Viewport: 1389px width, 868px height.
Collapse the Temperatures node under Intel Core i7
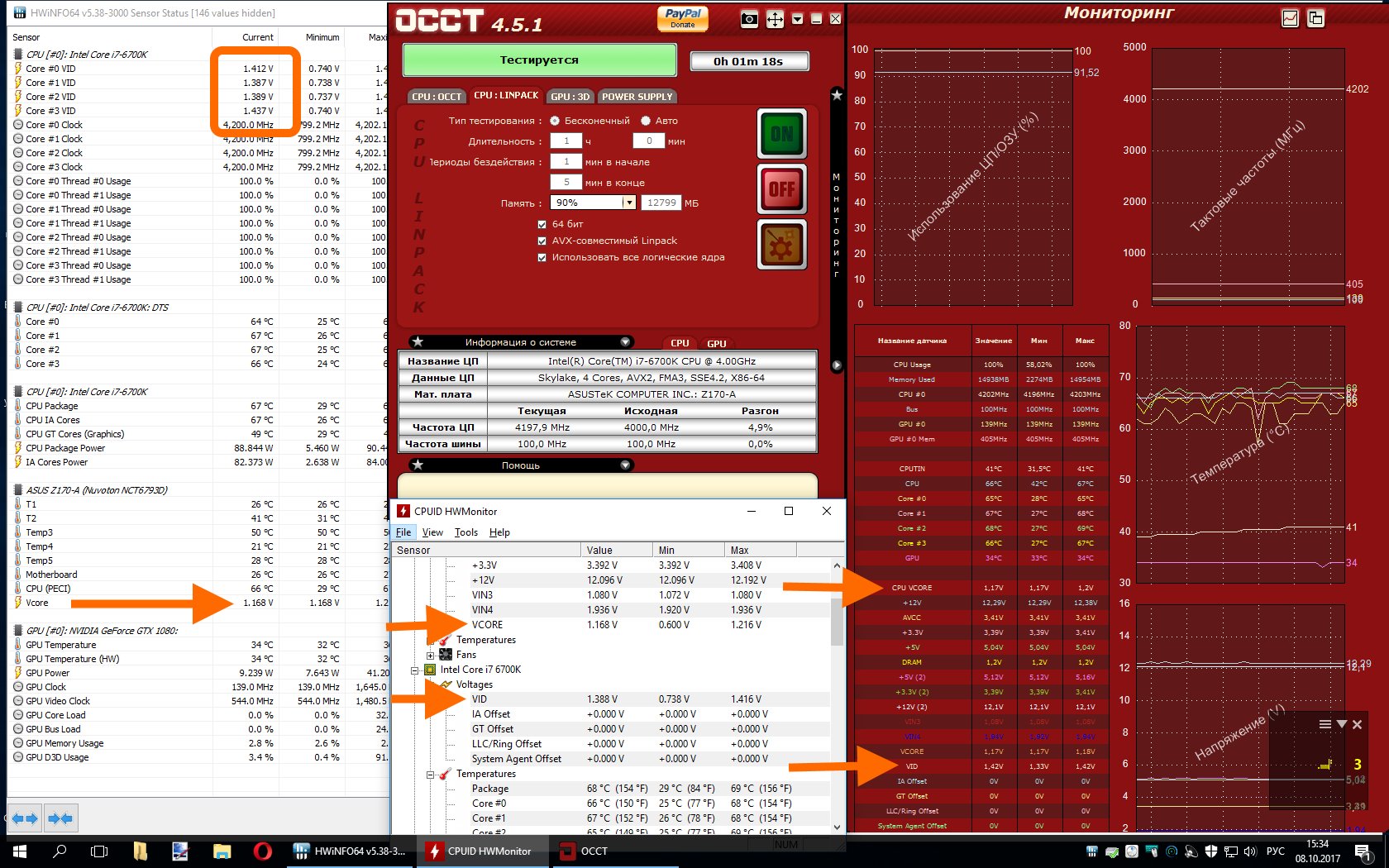(430, 774)
